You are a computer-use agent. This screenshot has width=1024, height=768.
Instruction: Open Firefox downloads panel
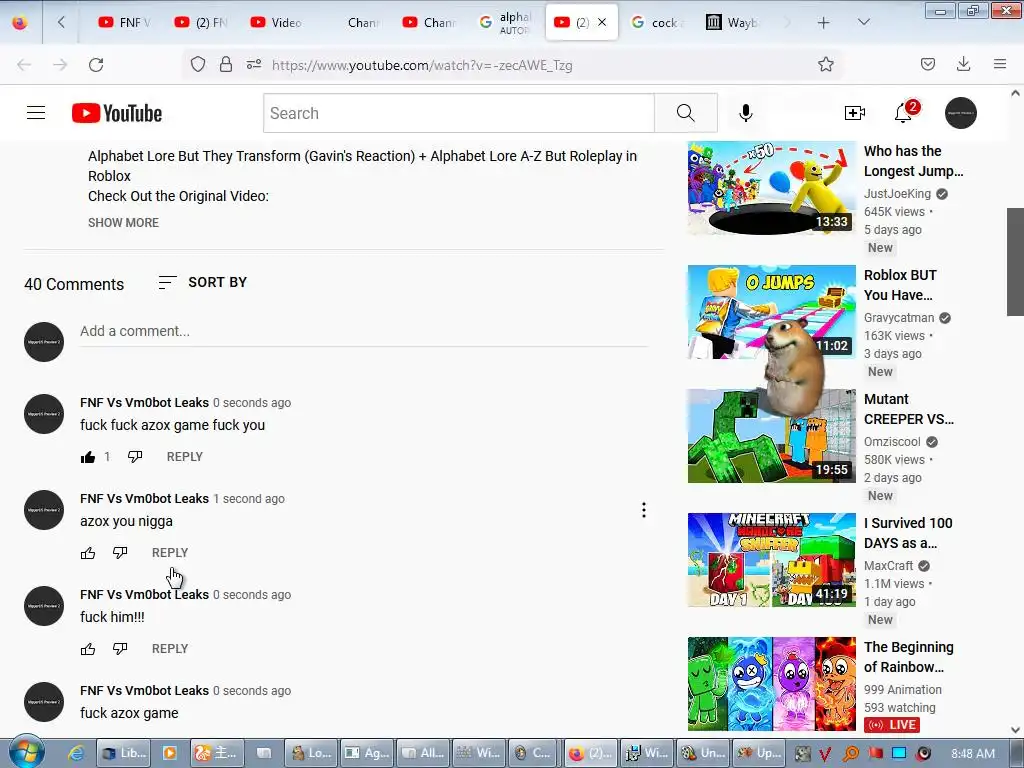coord(963,64)
